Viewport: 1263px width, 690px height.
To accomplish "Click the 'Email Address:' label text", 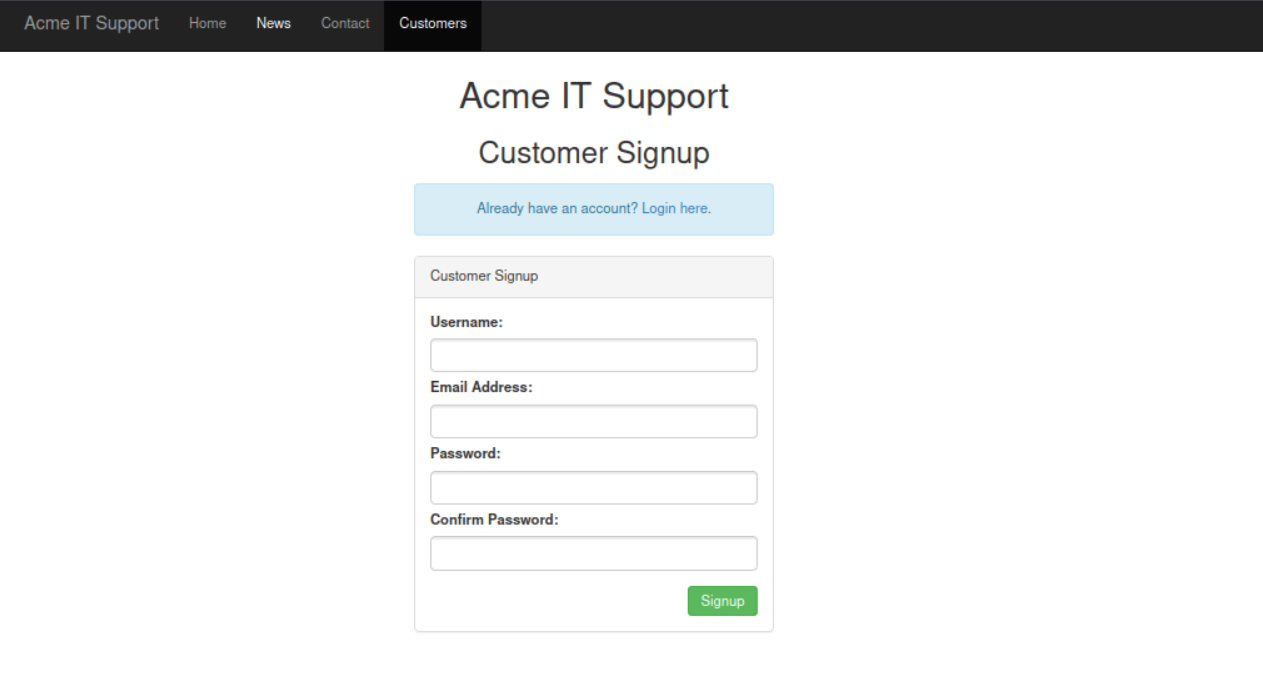I will (481, 387).
